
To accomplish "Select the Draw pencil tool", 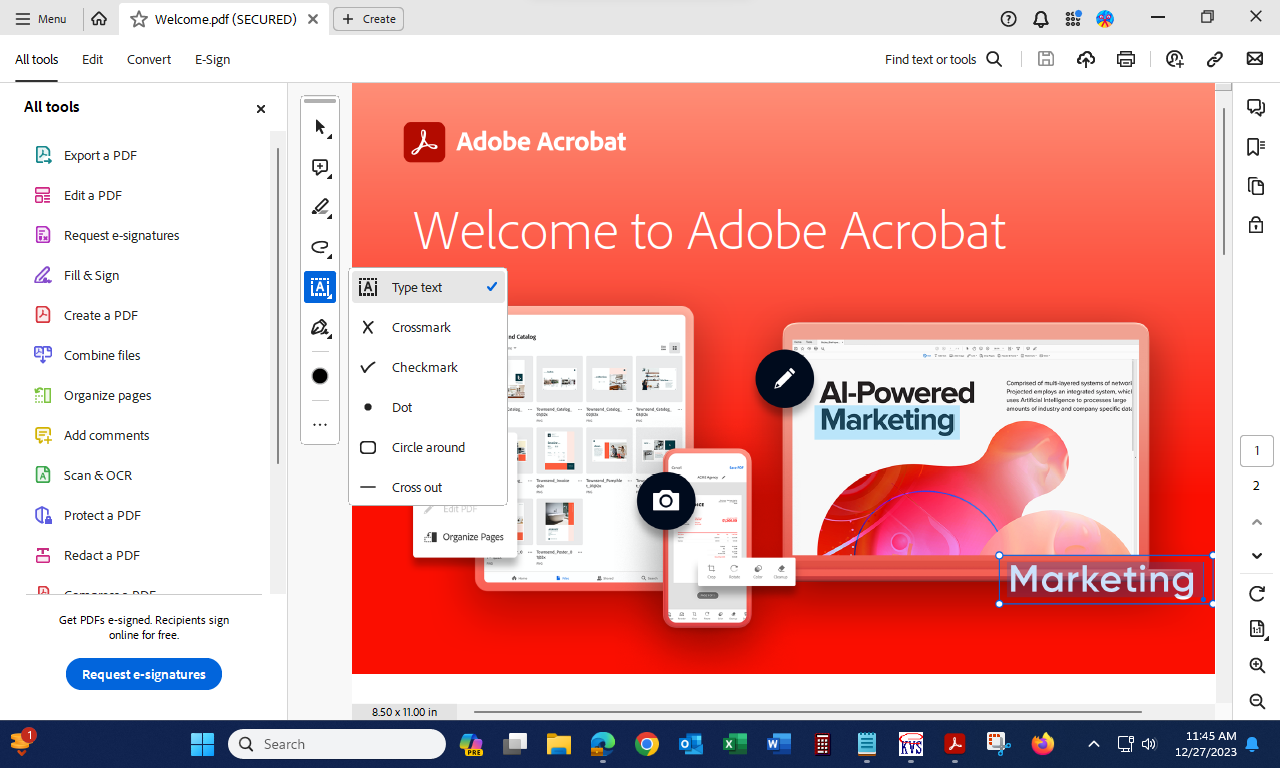I will click(x=320, y=207).
